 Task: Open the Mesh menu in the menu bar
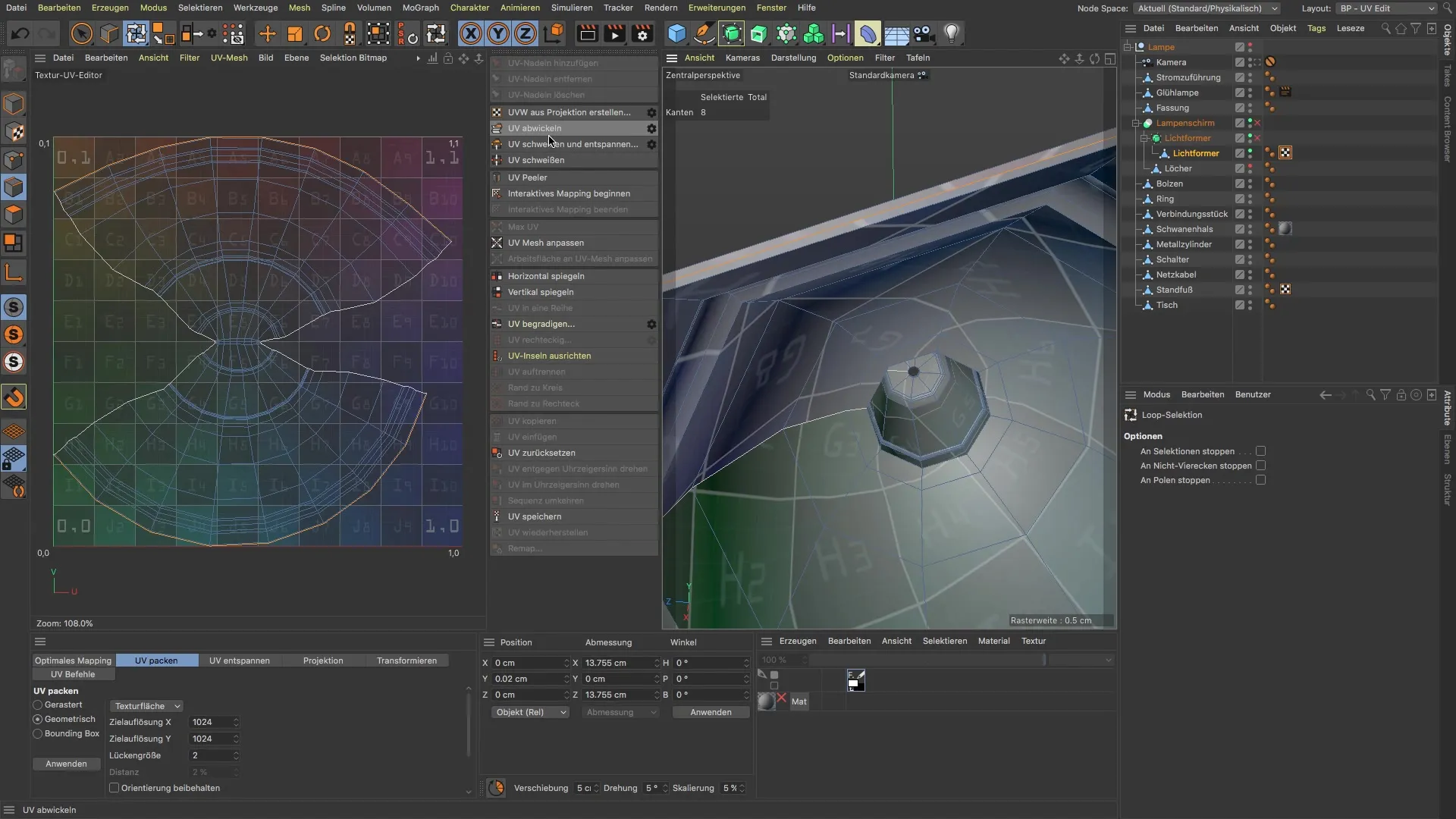(299, 8)
